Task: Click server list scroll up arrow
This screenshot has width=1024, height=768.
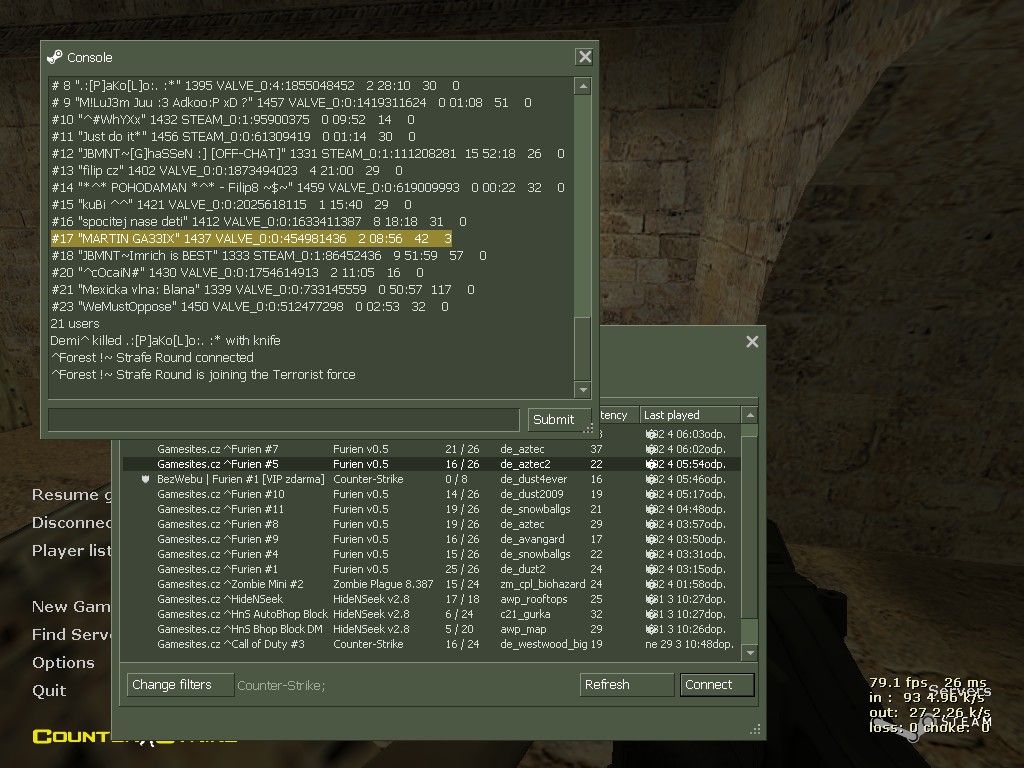Action: (x=750, y=415)
